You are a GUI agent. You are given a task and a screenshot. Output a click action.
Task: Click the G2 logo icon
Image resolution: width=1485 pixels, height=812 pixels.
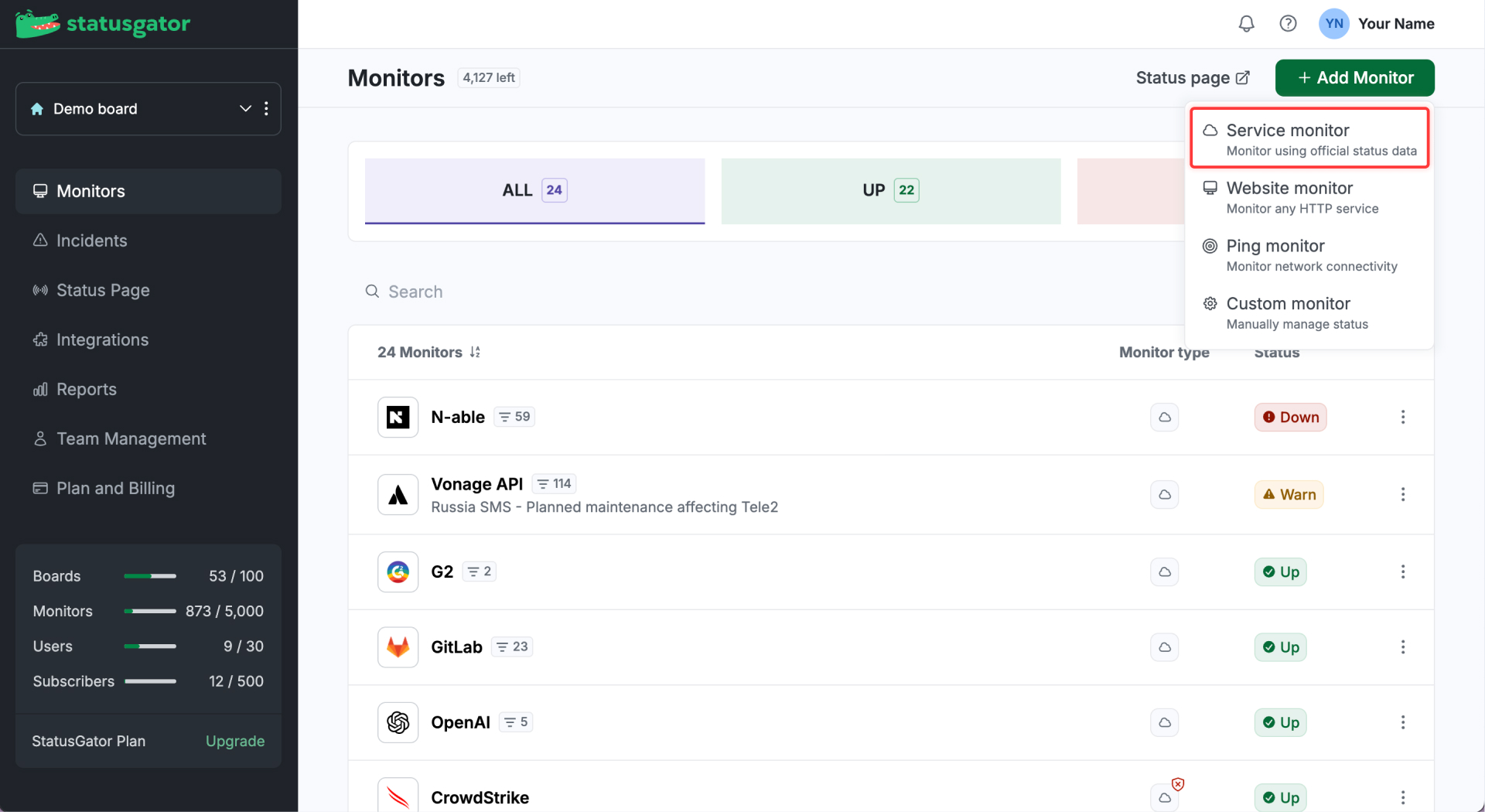pyautogui.click(x=398, y=572)
